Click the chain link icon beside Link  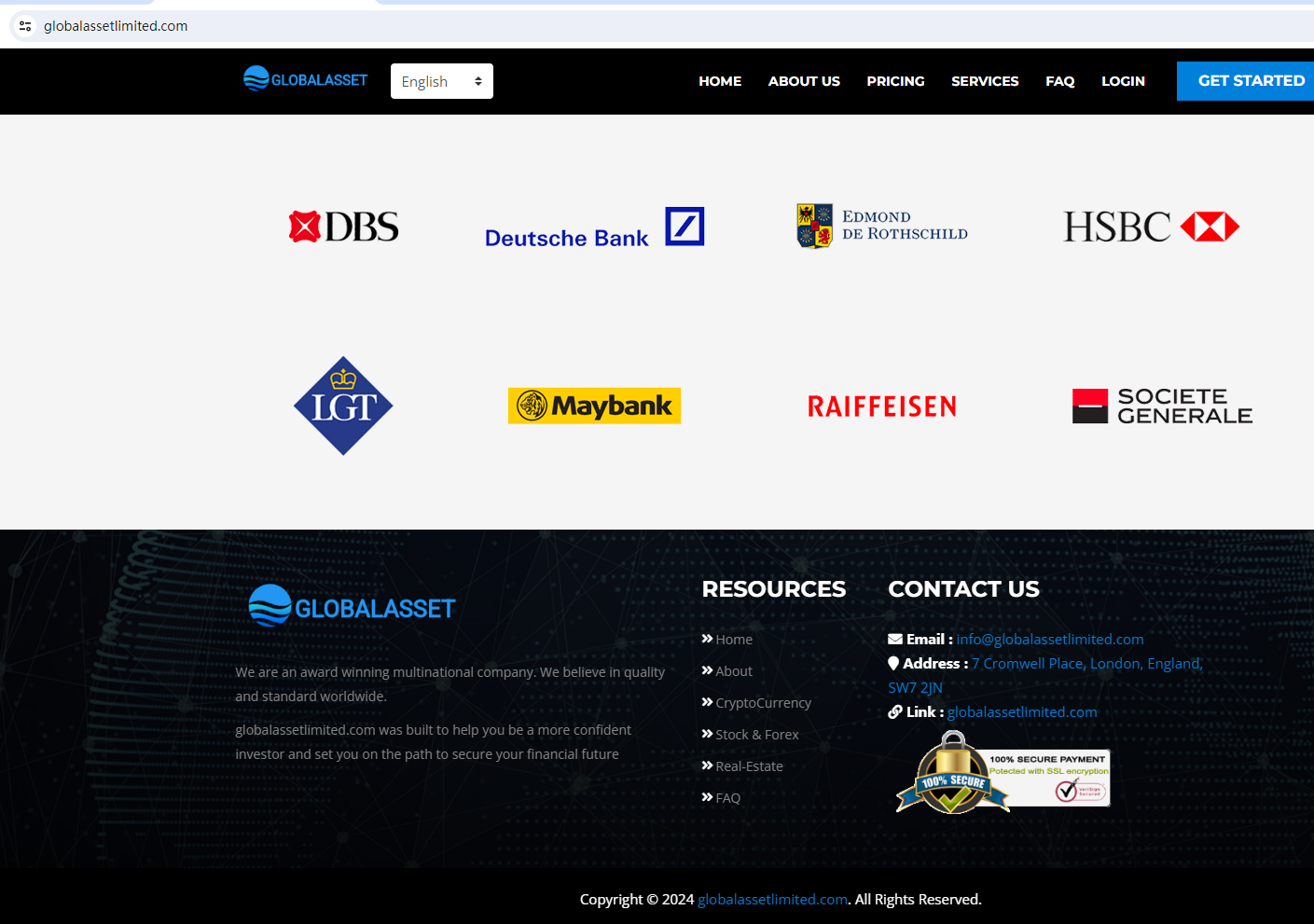(895, 712)
